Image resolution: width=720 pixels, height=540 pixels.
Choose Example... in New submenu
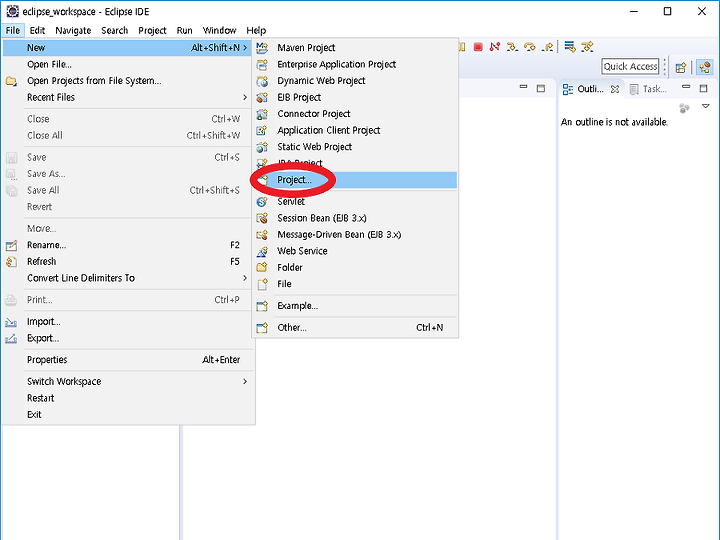(x=355, y=306)
